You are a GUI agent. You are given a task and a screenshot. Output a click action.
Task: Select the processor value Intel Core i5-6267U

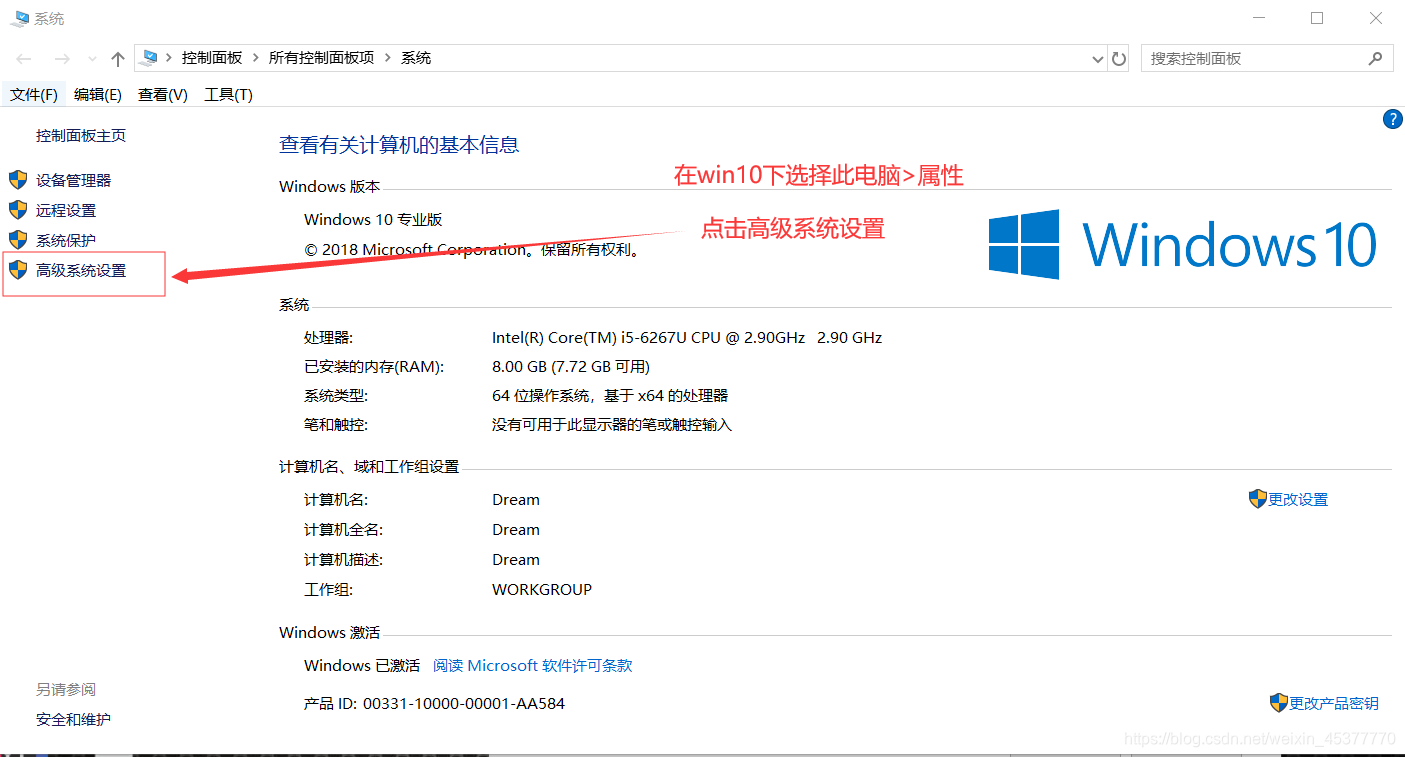(x=687, y=338)
